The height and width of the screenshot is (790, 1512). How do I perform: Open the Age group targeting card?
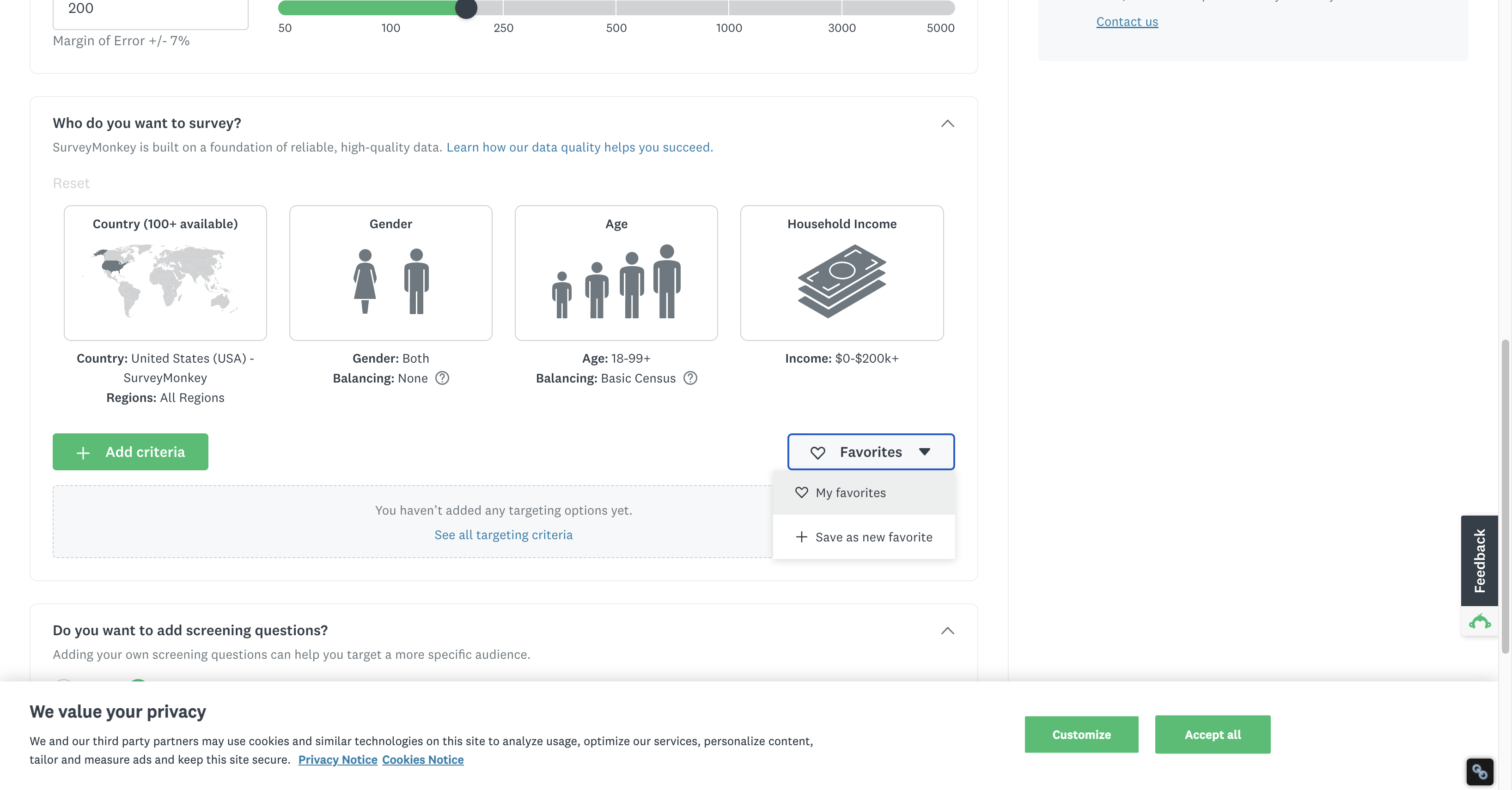[616, 272]
